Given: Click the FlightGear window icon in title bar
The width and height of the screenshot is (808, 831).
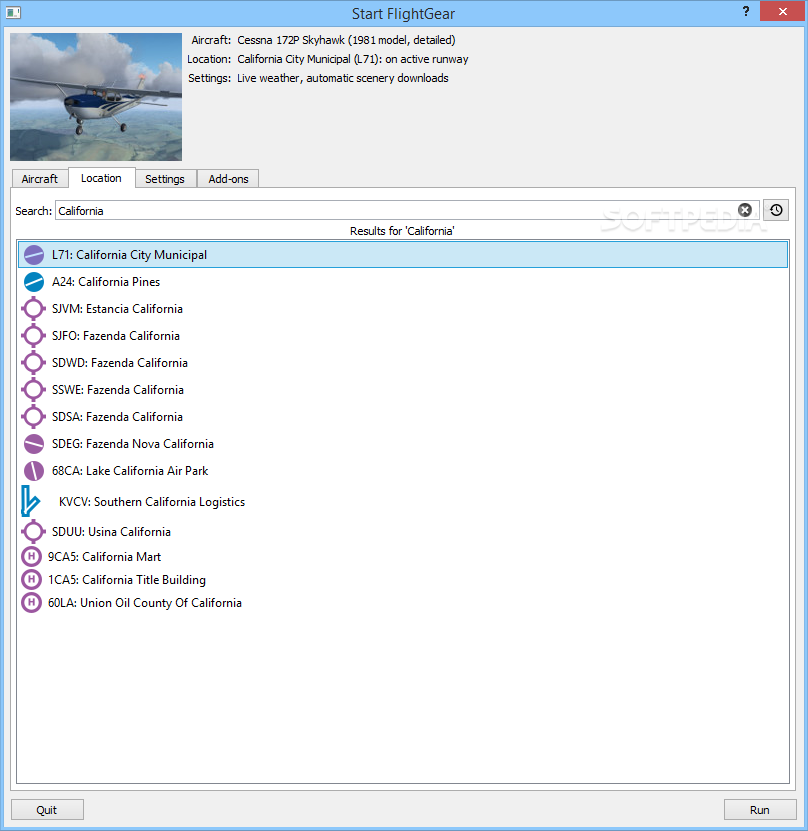Looking at the screenshot, I should coord(13,12).
